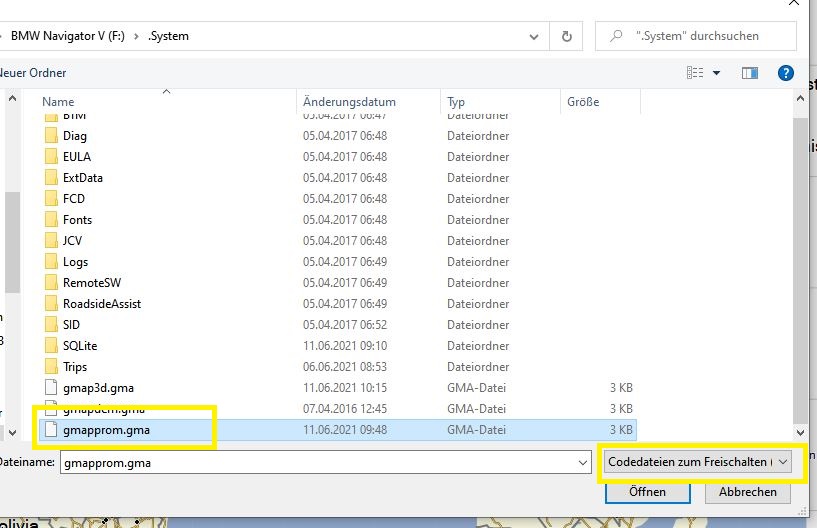Sort by Änderungsdatum column header
This screenshot has width=817, height=528.
(x=349, y=102)
